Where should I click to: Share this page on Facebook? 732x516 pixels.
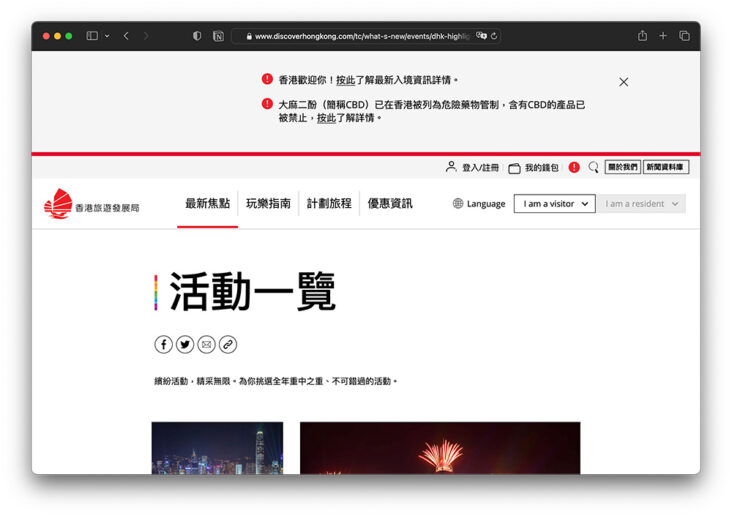click(x=163, y=344)
